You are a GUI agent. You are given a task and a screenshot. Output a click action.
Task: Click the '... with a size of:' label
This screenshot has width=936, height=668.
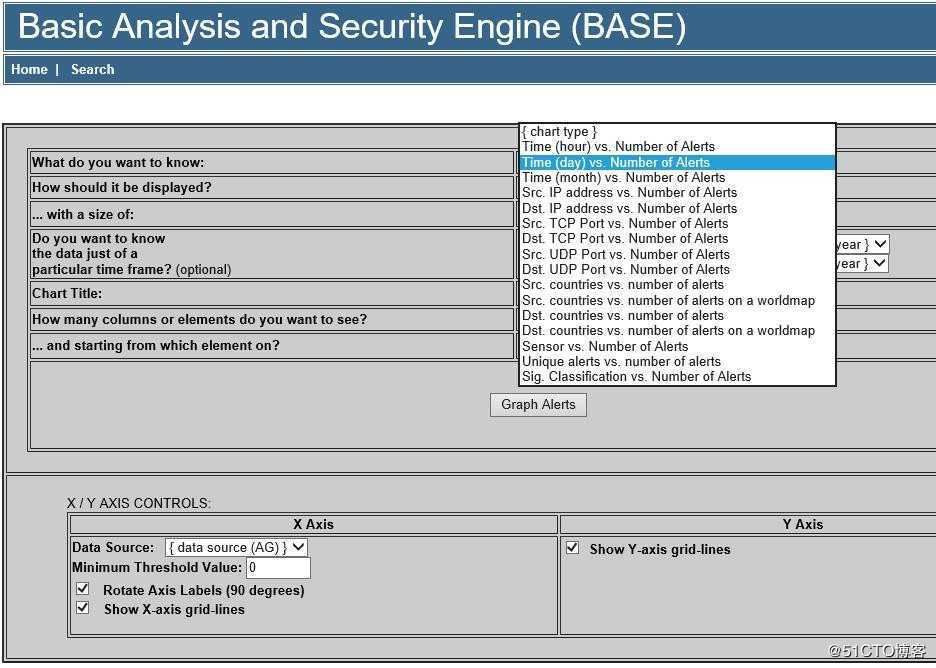83,214
